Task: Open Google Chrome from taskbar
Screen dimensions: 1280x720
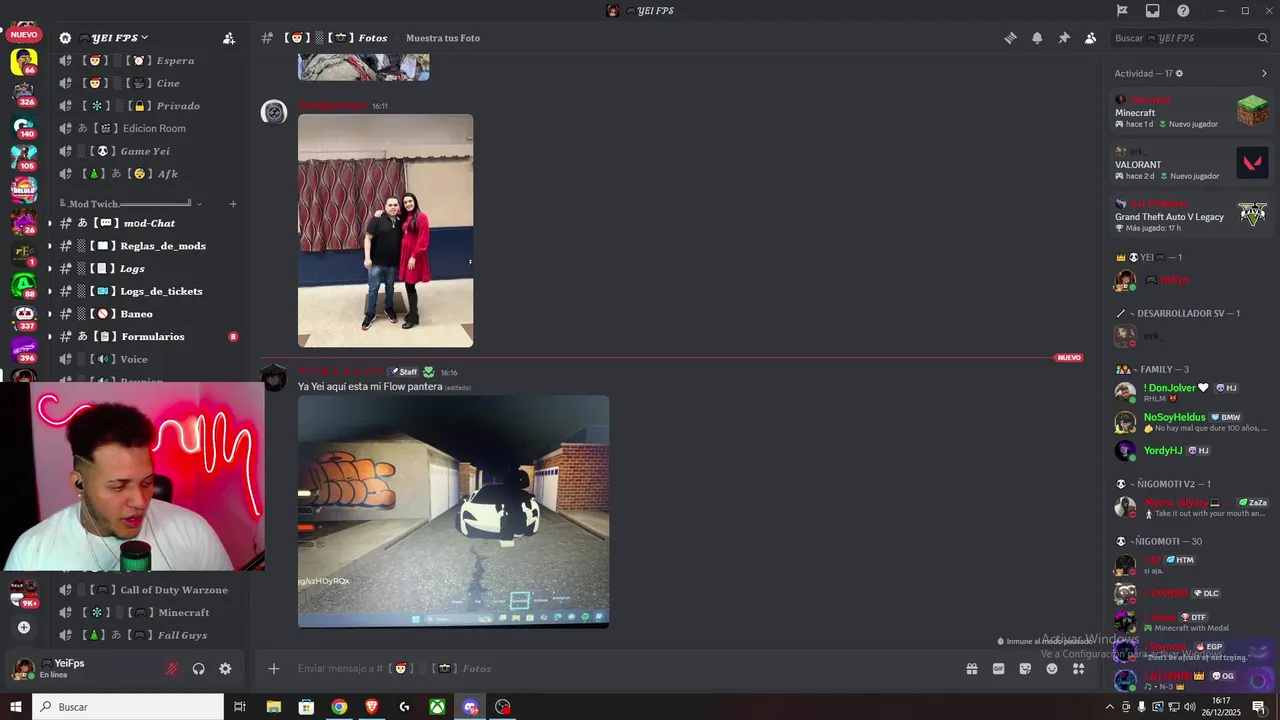Action: click(339, 707)
